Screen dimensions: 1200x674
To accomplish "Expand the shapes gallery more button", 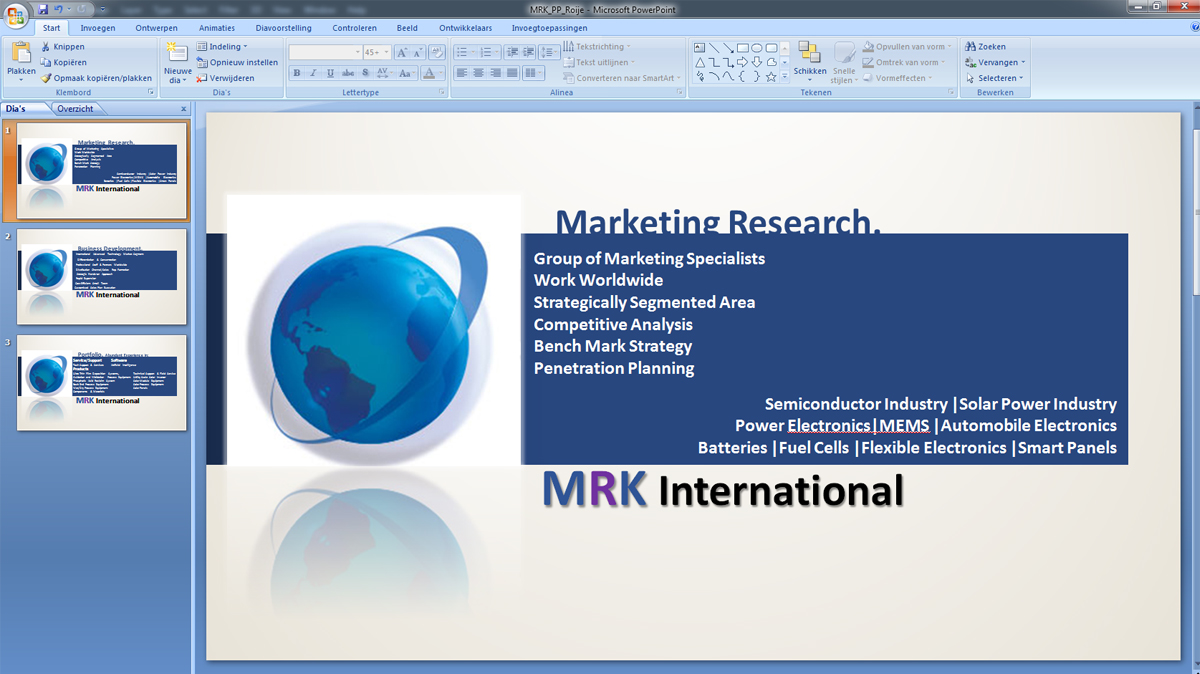I will point(785,77).
